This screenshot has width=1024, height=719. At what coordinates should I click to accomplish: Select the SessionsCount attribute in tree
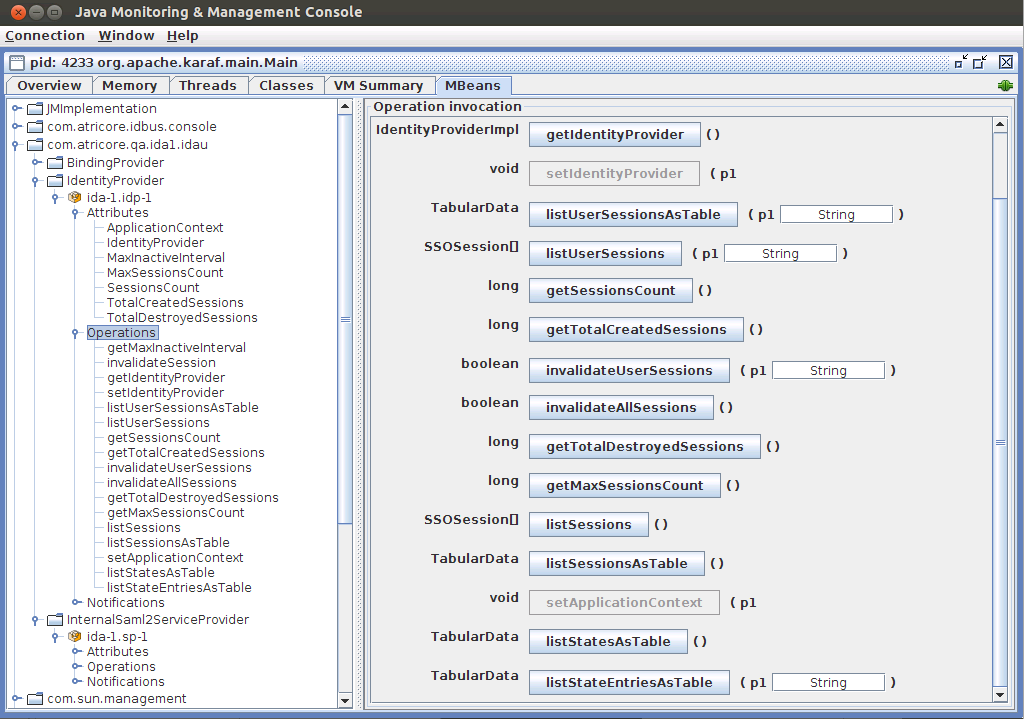[153, 288]
